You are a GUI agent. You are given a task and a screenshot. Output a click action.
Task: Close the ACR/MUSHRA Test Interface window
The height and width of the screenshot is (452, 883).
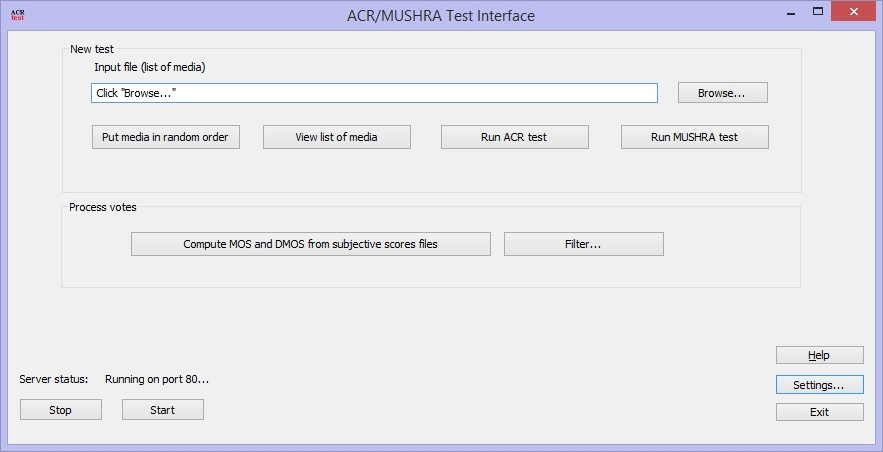tap(853, 11)
